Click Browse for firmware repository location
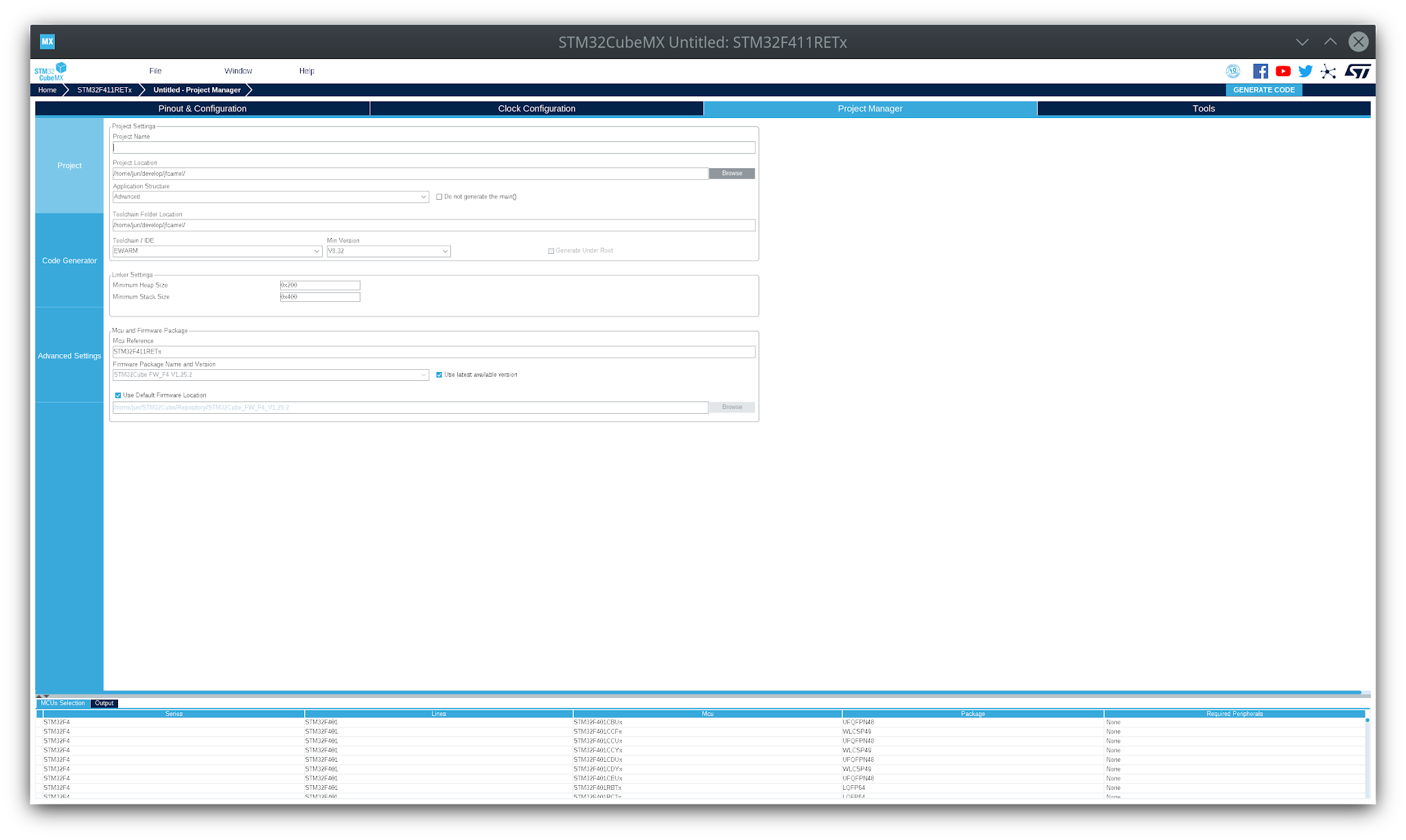Image resolution: width=1406 pixels, height=840 pixels. (732, 408)
